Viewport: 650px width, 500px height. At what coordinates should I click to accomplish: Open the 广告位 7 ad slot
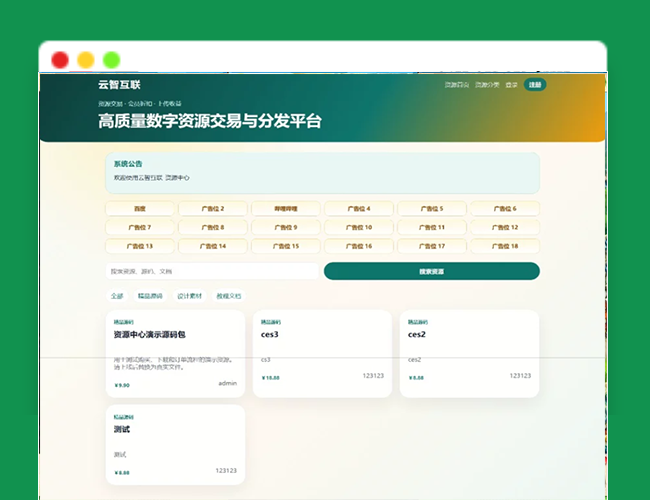pyautogui.click(x=140, y=227)
